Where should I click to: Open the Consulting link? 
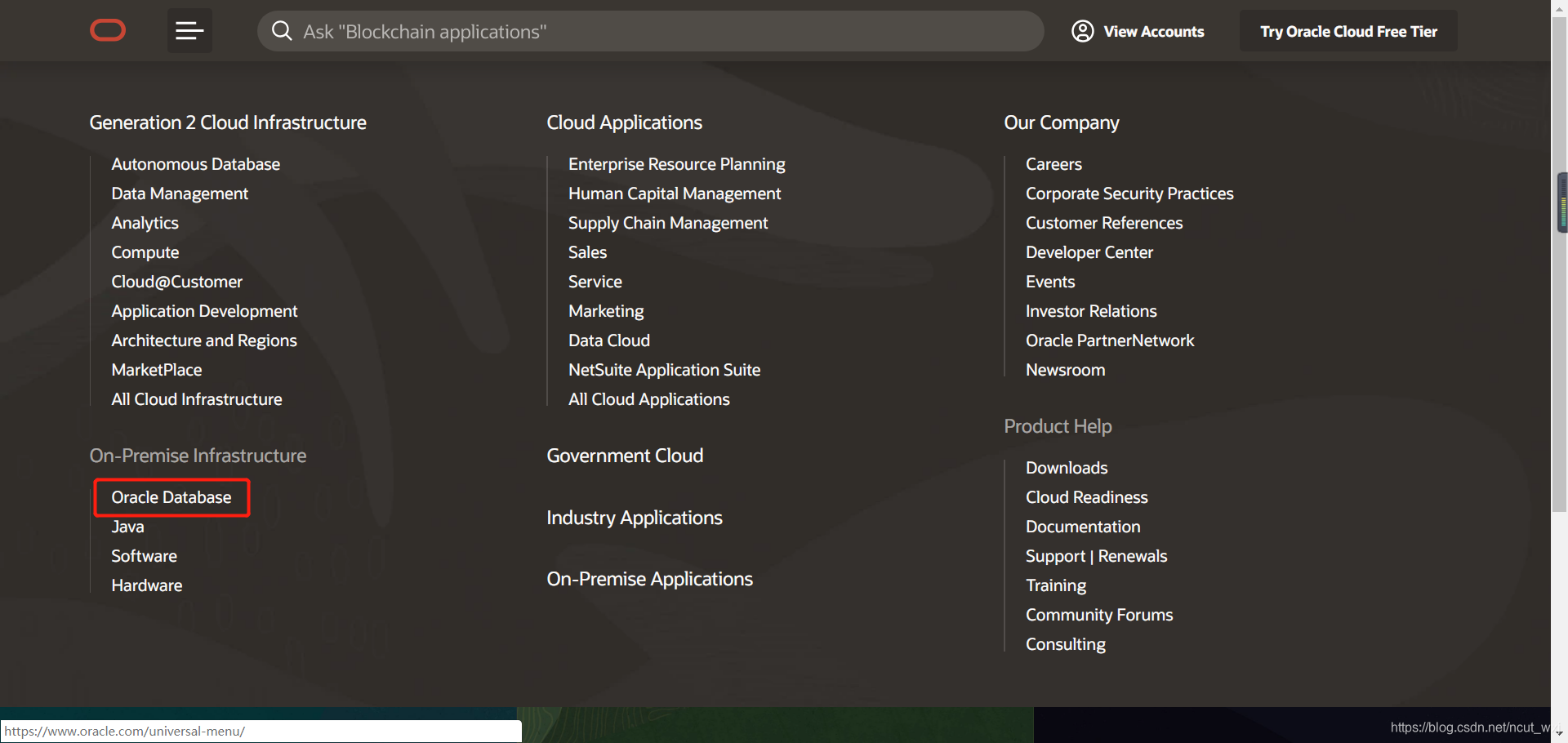pyautogui.click(x=1066, y=644)
